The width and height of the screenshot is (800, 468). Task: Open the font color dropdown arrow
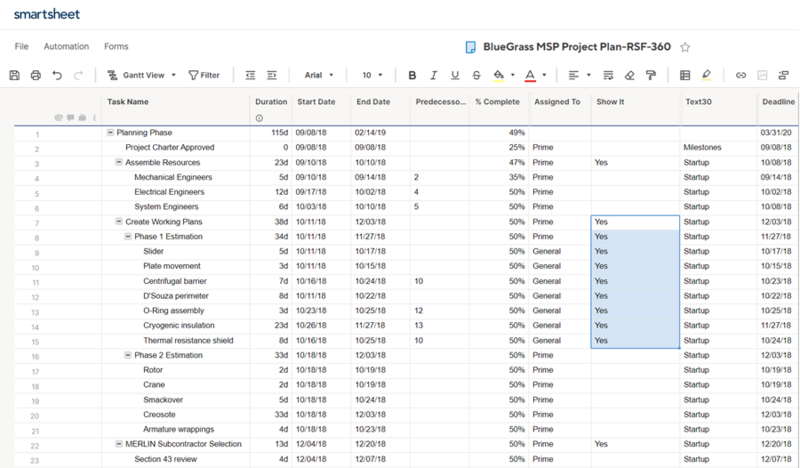click(x=544, y=75)
